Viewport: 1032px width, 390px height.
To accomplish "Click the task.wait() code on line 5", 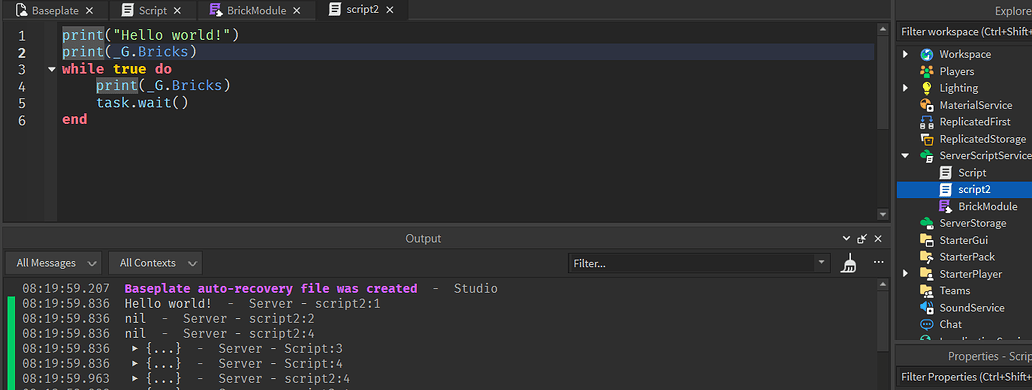I will [x=142, y=103].
